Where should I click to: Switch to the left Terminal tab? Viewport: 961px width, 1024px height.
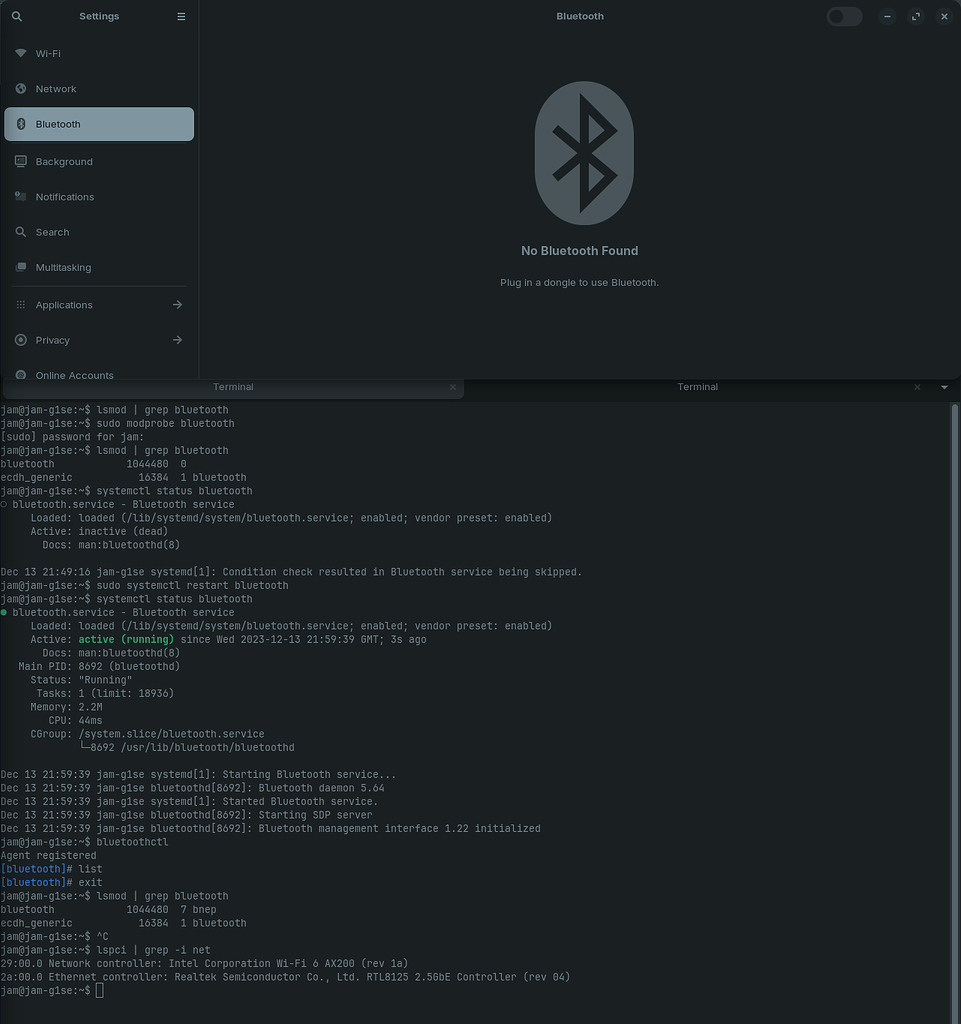point(233,387)
